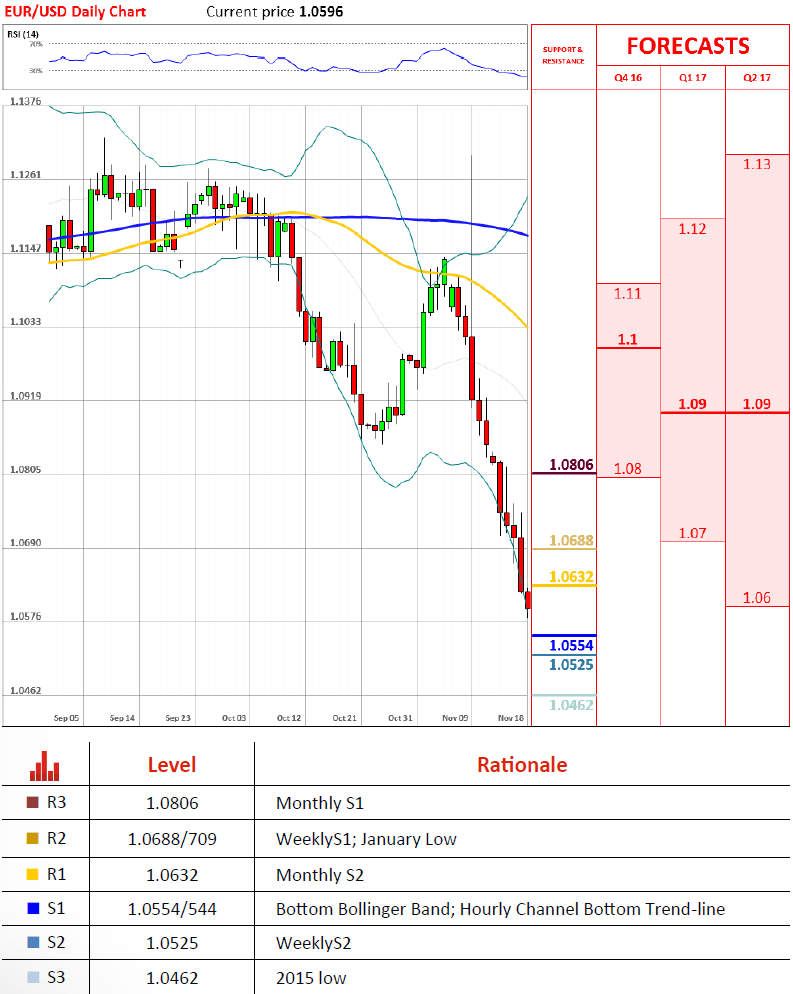The image size is (793, 994).
Task: Click the 1.0525 level table cell
Action: click(172, 943)
